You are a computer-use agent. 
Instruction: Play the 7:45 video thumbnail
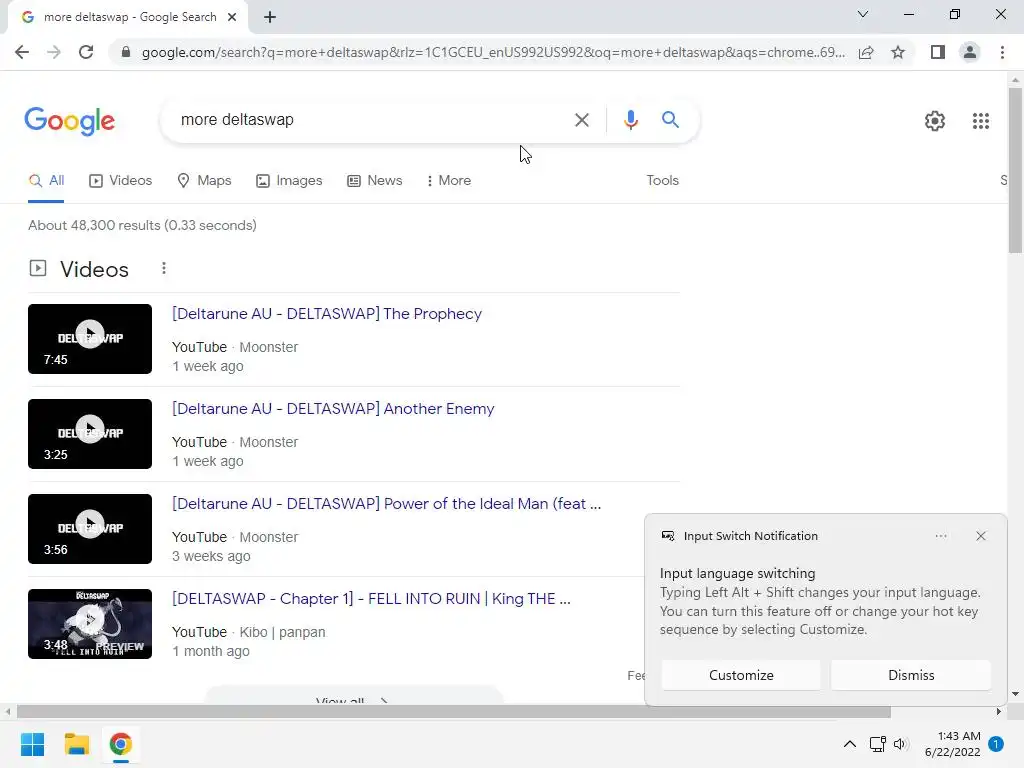click(x=90, y=339)
